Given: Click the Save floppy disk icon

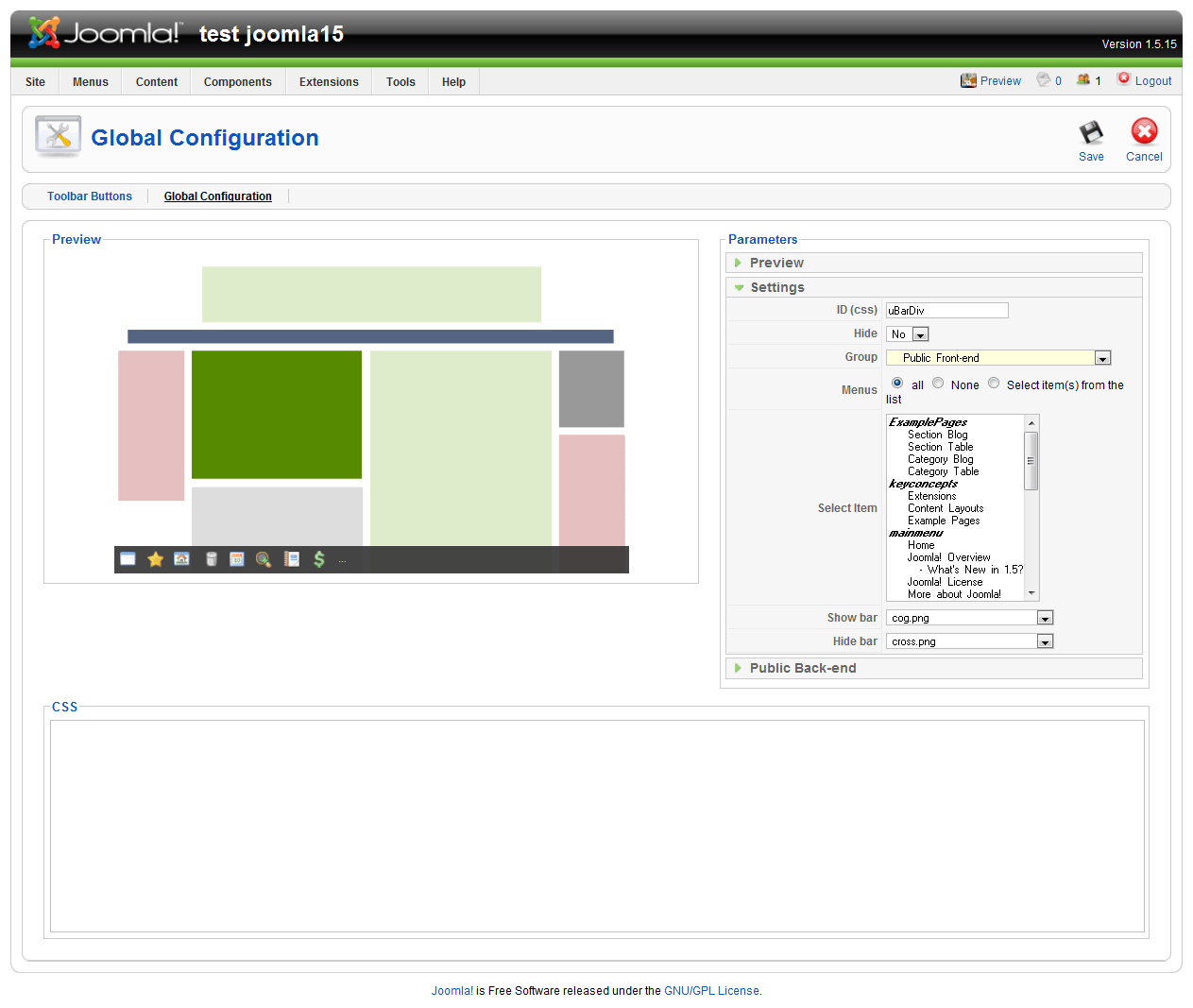Looking at the screenshot, I should point(1091,132).
